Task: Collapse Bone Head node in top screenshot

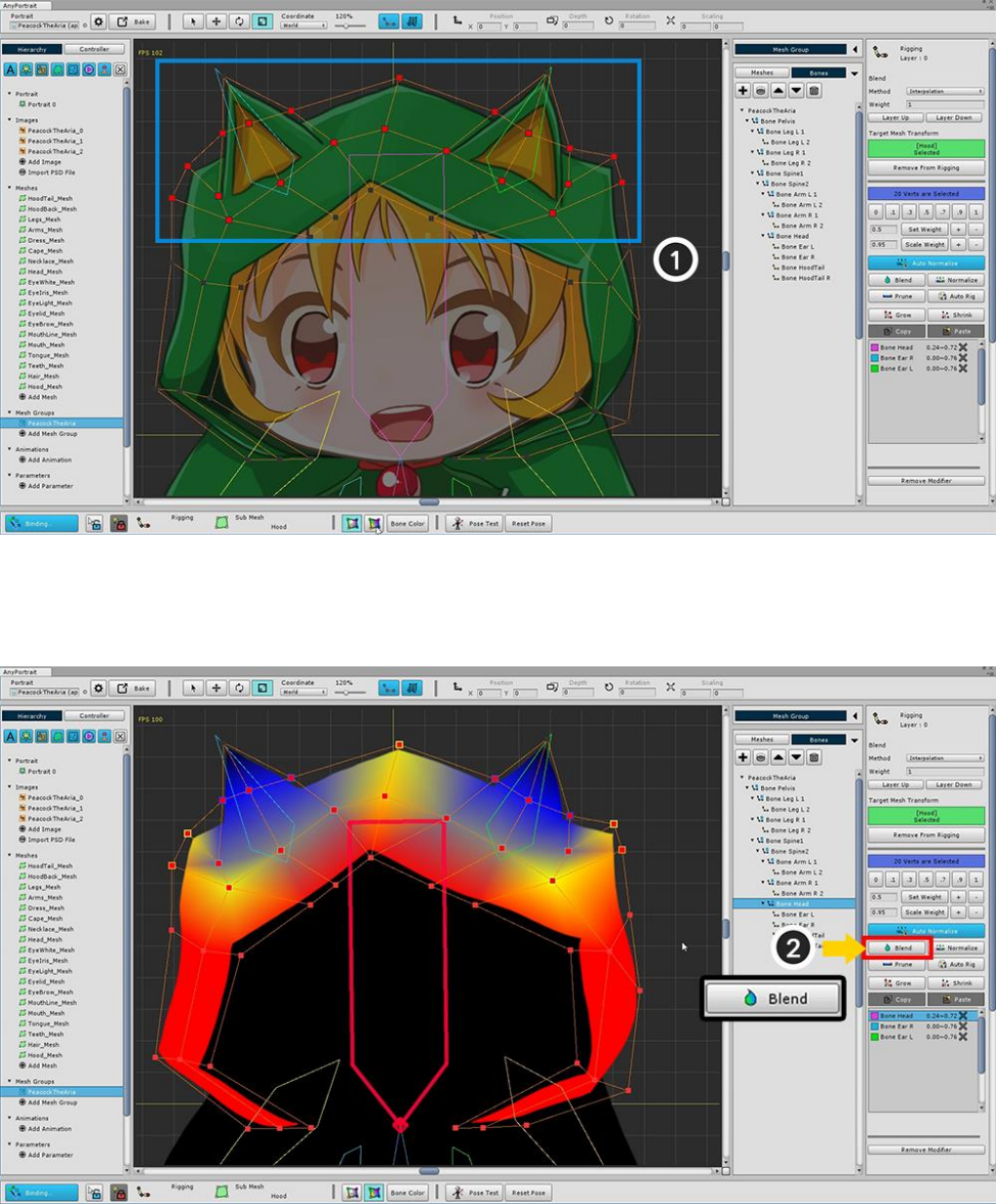Action: point(763,236)
